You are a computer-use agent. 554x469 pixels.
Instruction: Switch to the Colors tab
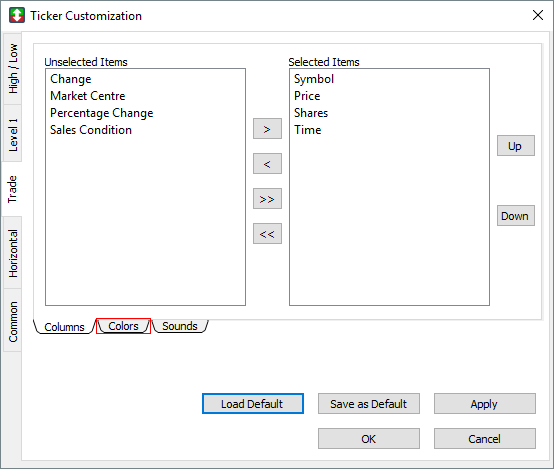pos(123,326)
